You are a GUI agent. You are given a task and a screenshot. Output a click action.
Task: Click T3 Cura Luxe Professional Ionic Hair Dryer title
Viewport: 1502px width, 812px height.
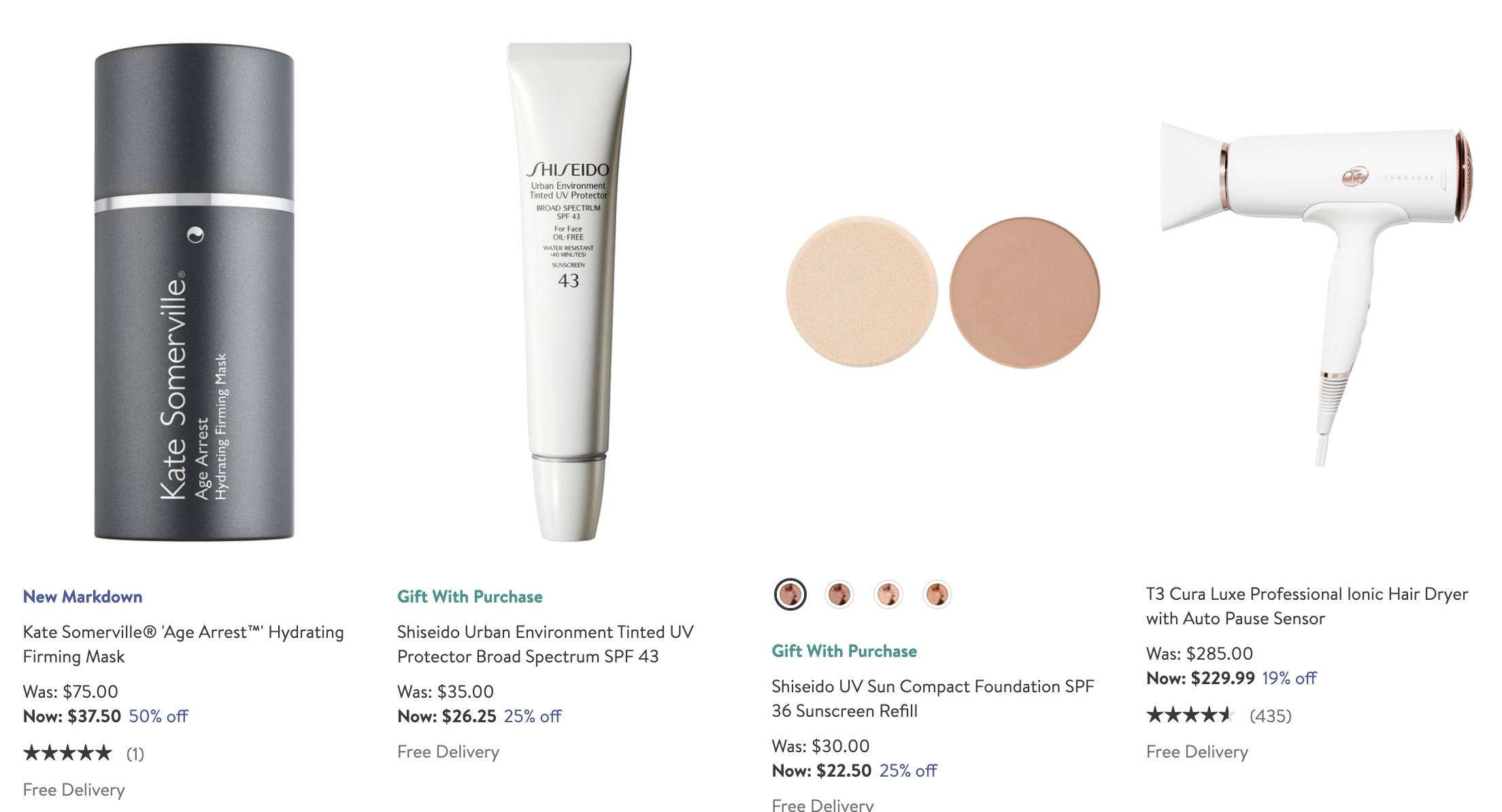point(1307,606)
